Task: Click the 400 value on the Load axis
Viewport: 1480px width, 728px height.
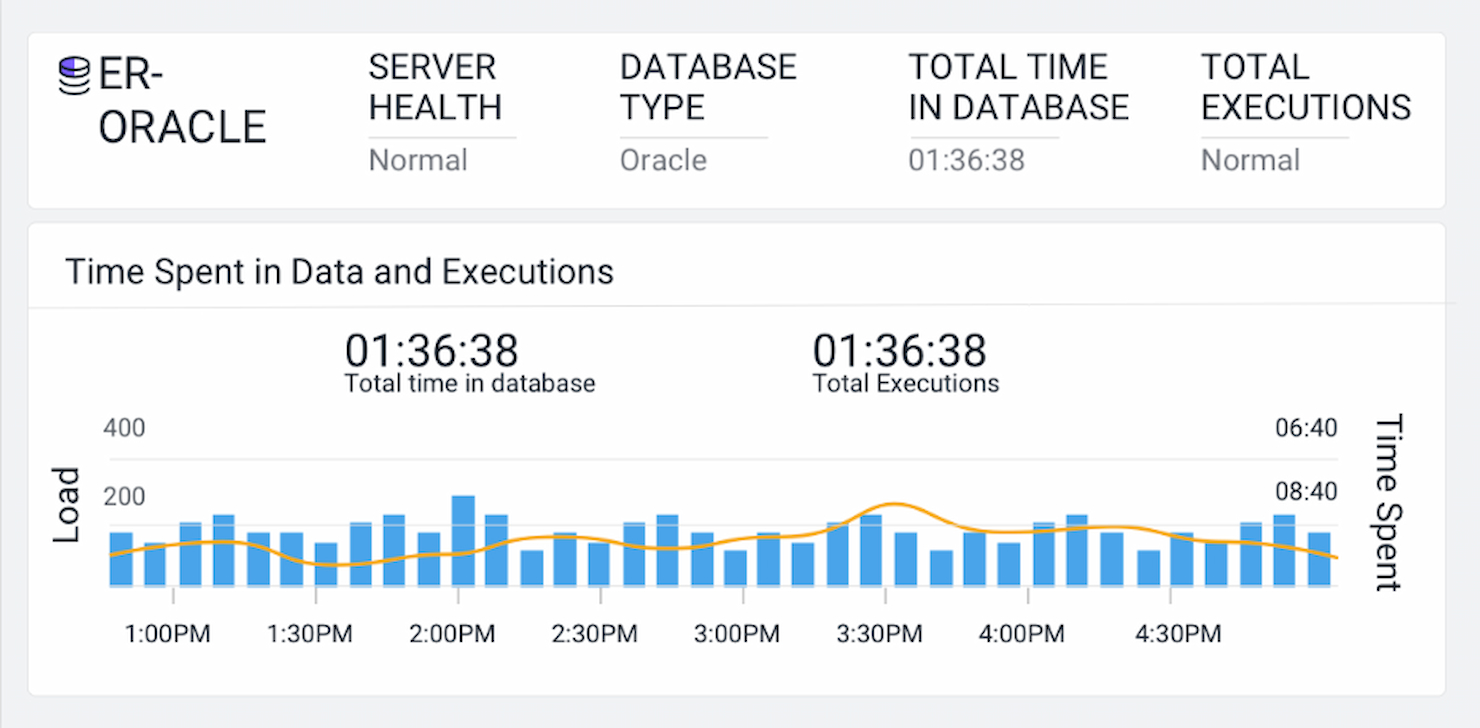Action: pyautogui.click(x=125, y=427)
